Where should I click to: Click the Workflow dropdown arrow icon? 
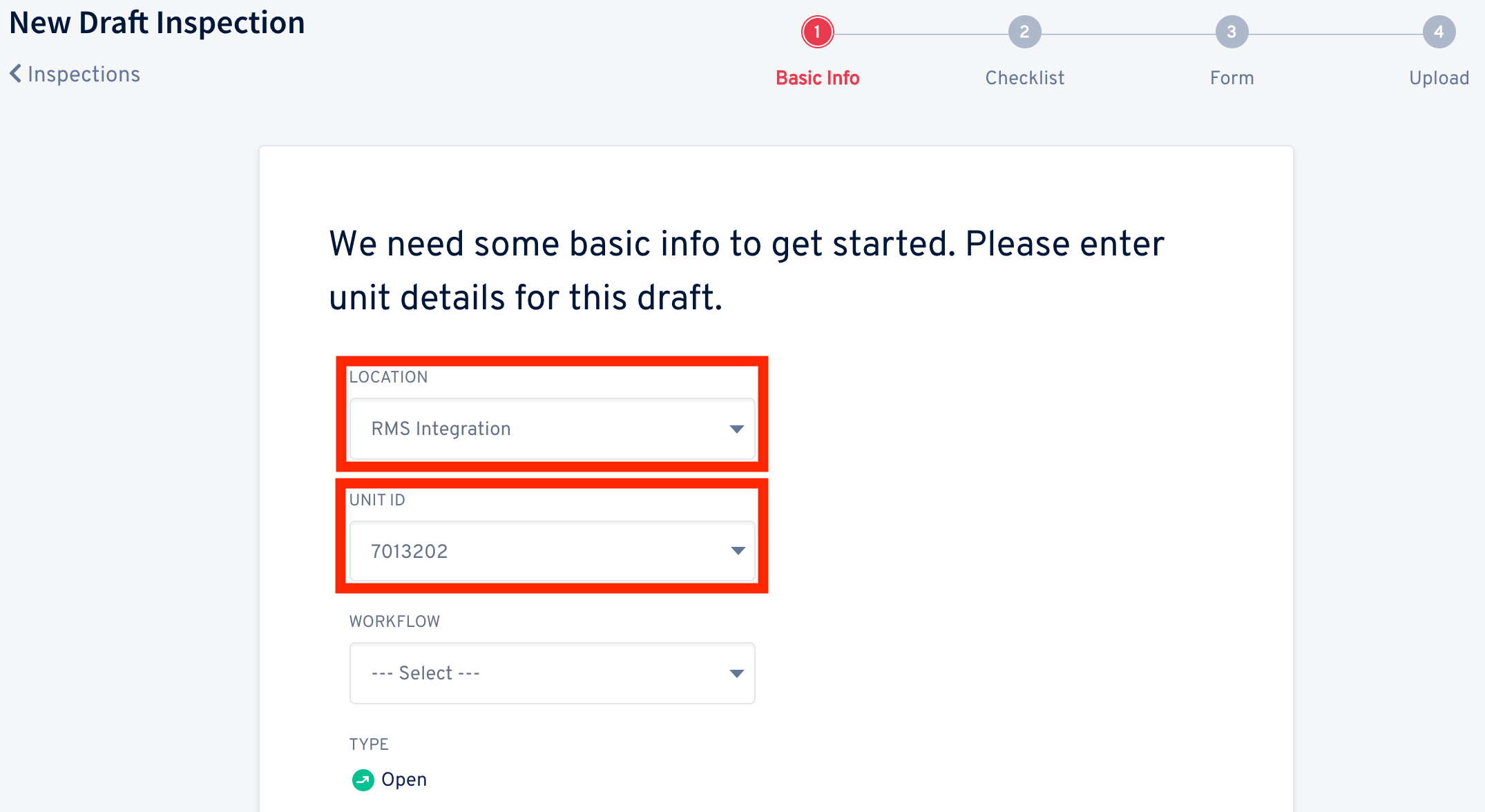[737, 673]
